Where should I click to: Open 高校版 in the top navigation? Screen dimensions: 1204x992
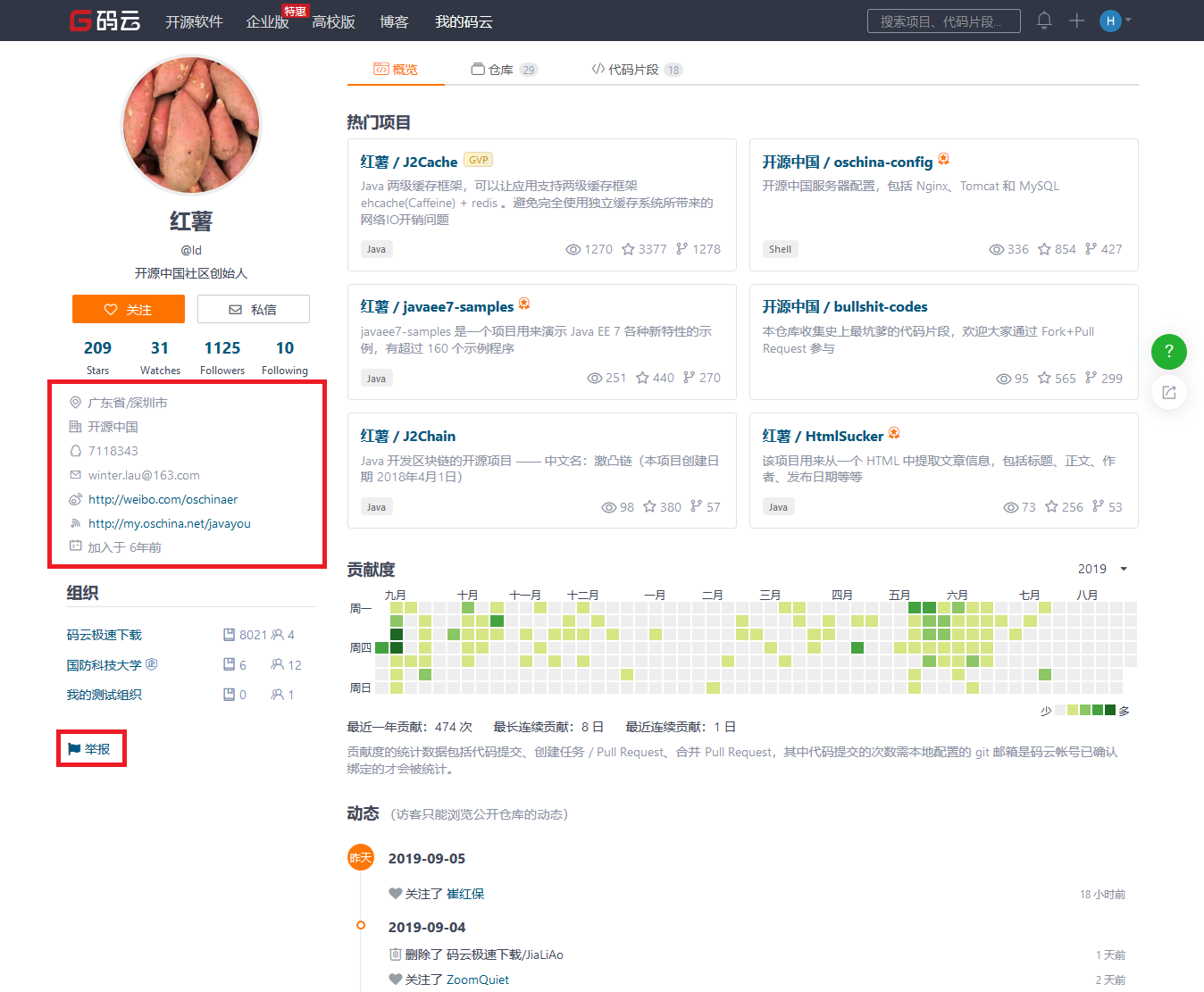(333, 21)
